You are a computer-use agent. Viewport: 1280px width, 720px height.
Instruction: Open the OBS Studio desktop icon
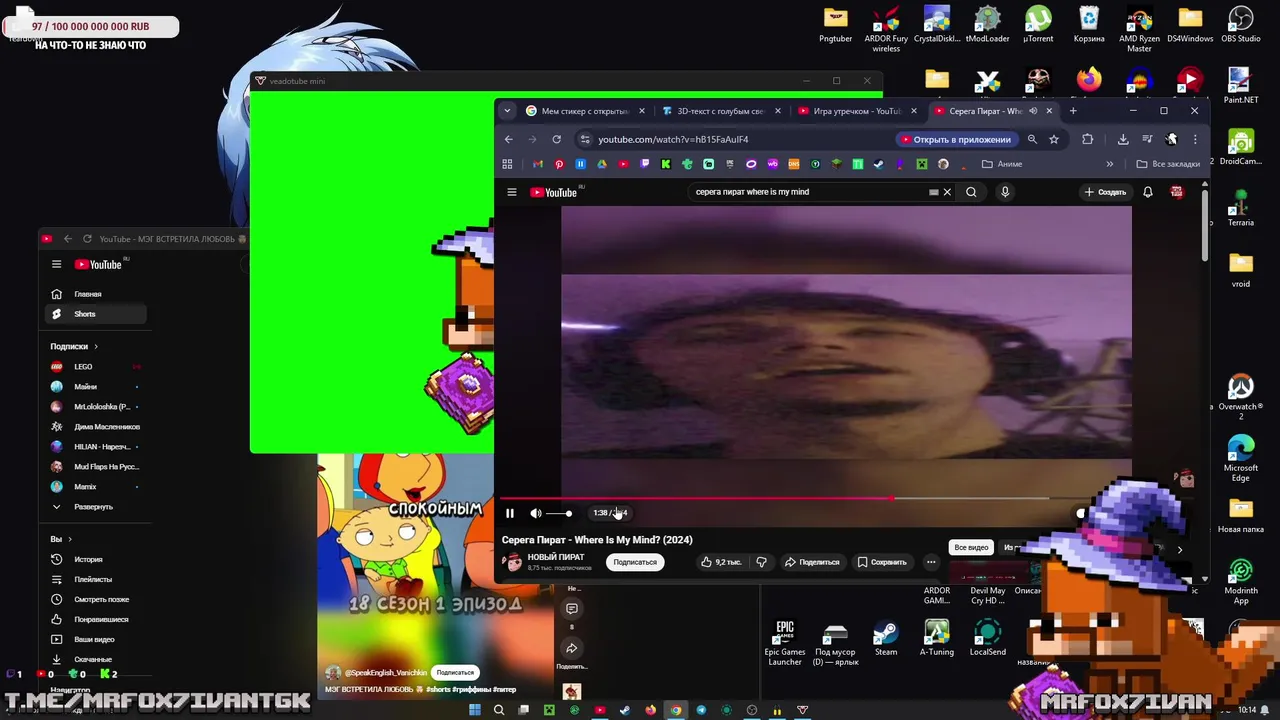(1241, 25)
